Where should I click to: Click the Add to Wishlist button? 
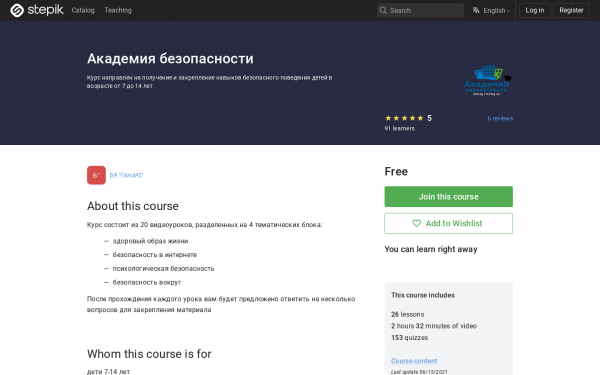pyautogui.click(x=448, y=223)
